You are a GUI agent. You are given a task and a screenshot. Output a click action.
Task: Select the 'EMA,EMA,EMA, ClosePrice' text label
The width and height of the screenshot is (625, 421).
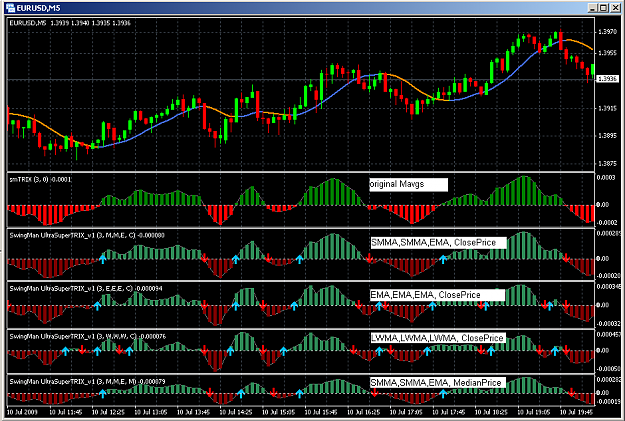pyautogui.click(x=437, y=295)
